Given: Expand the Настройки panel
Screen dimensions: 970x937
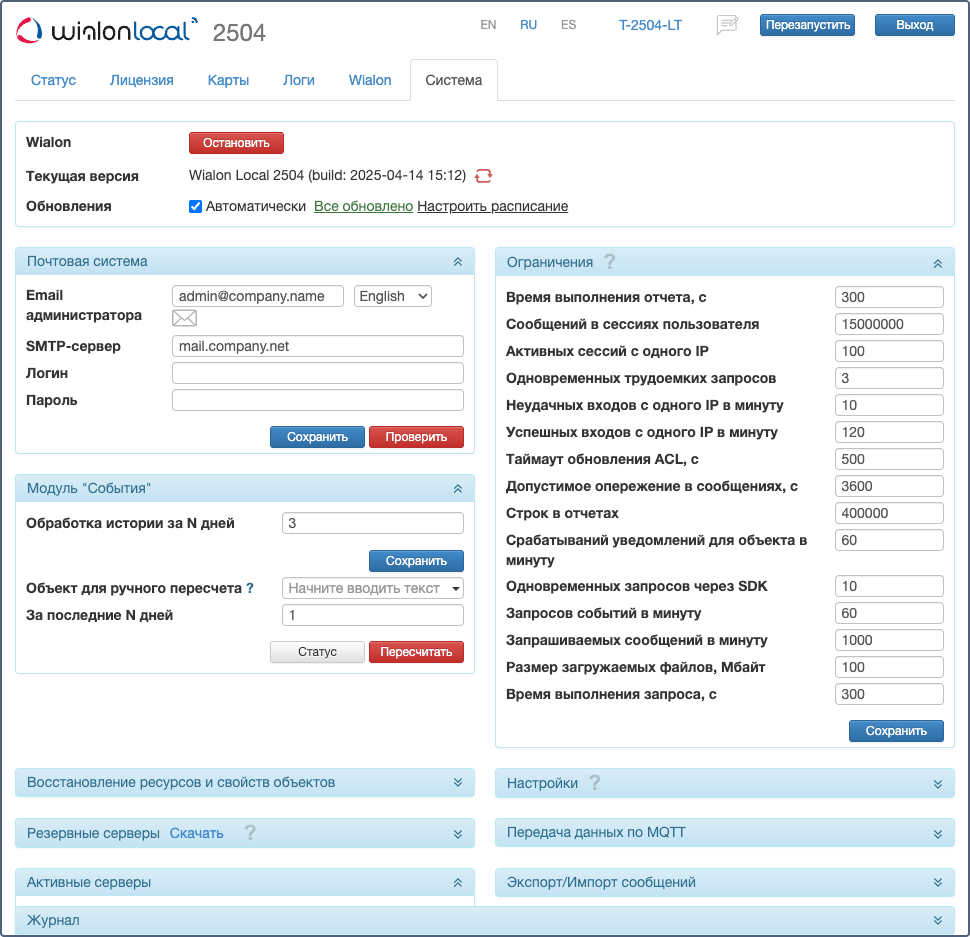Looking at the screenshot, I should [938, 784].
